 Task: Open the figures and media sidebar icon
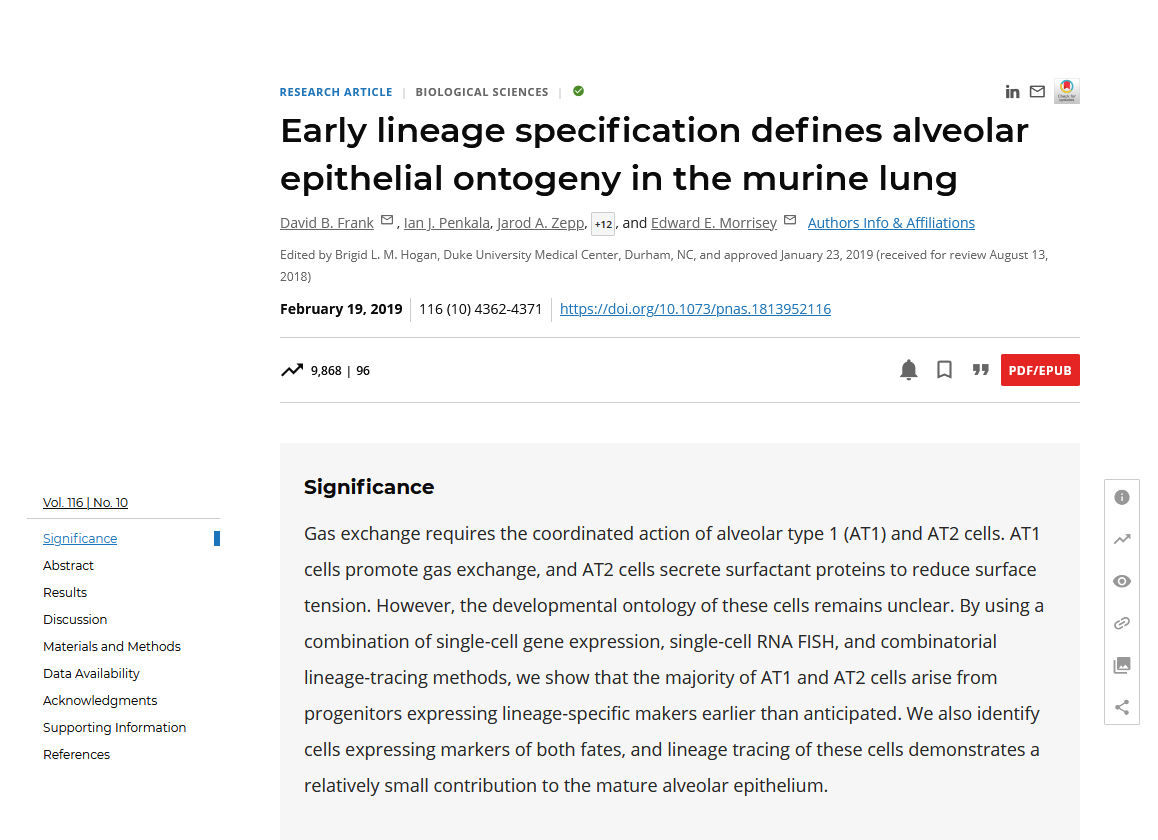[1122, 665]
